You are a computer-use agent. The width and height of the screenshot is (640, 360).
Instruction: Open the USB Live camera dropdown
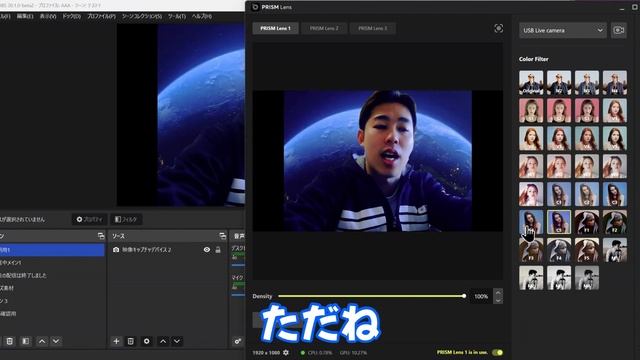[x=562, y=30]
